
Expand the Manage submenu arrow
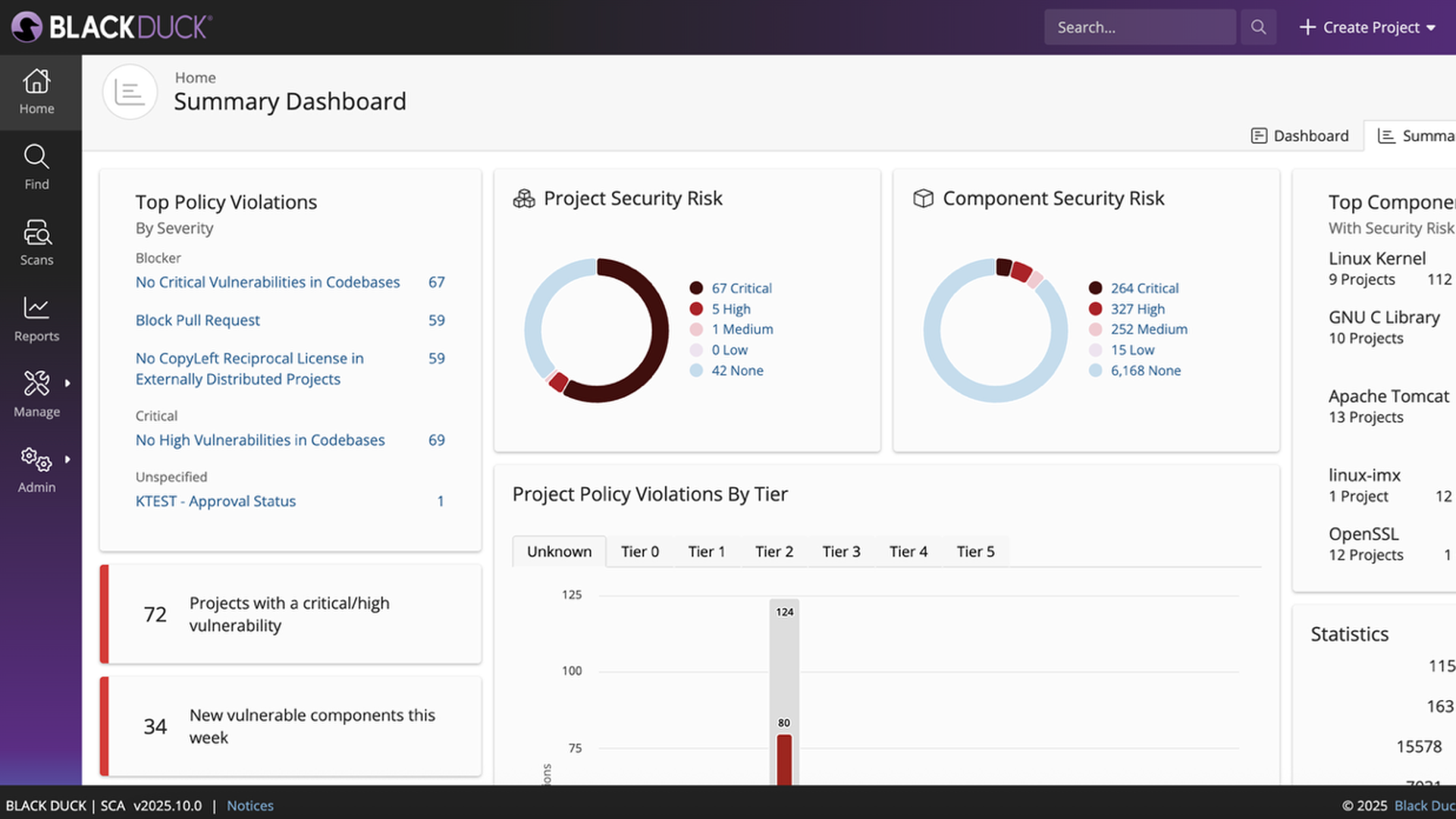(x=67, y=383)
